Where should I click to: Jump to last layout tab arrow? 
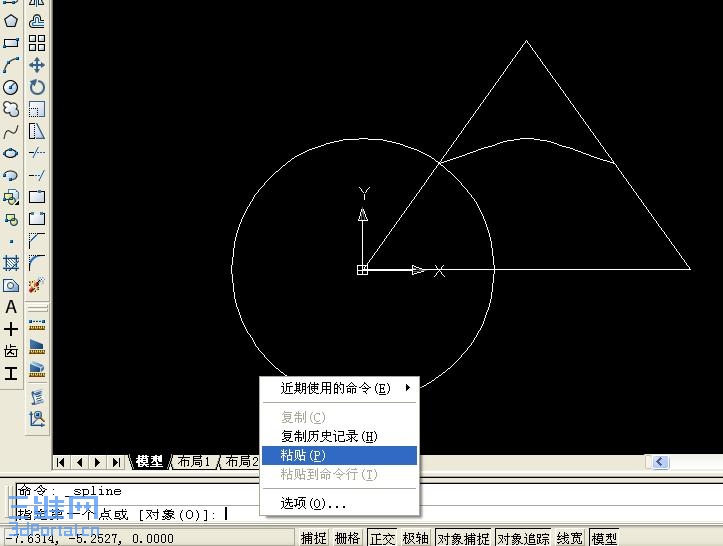116,462
